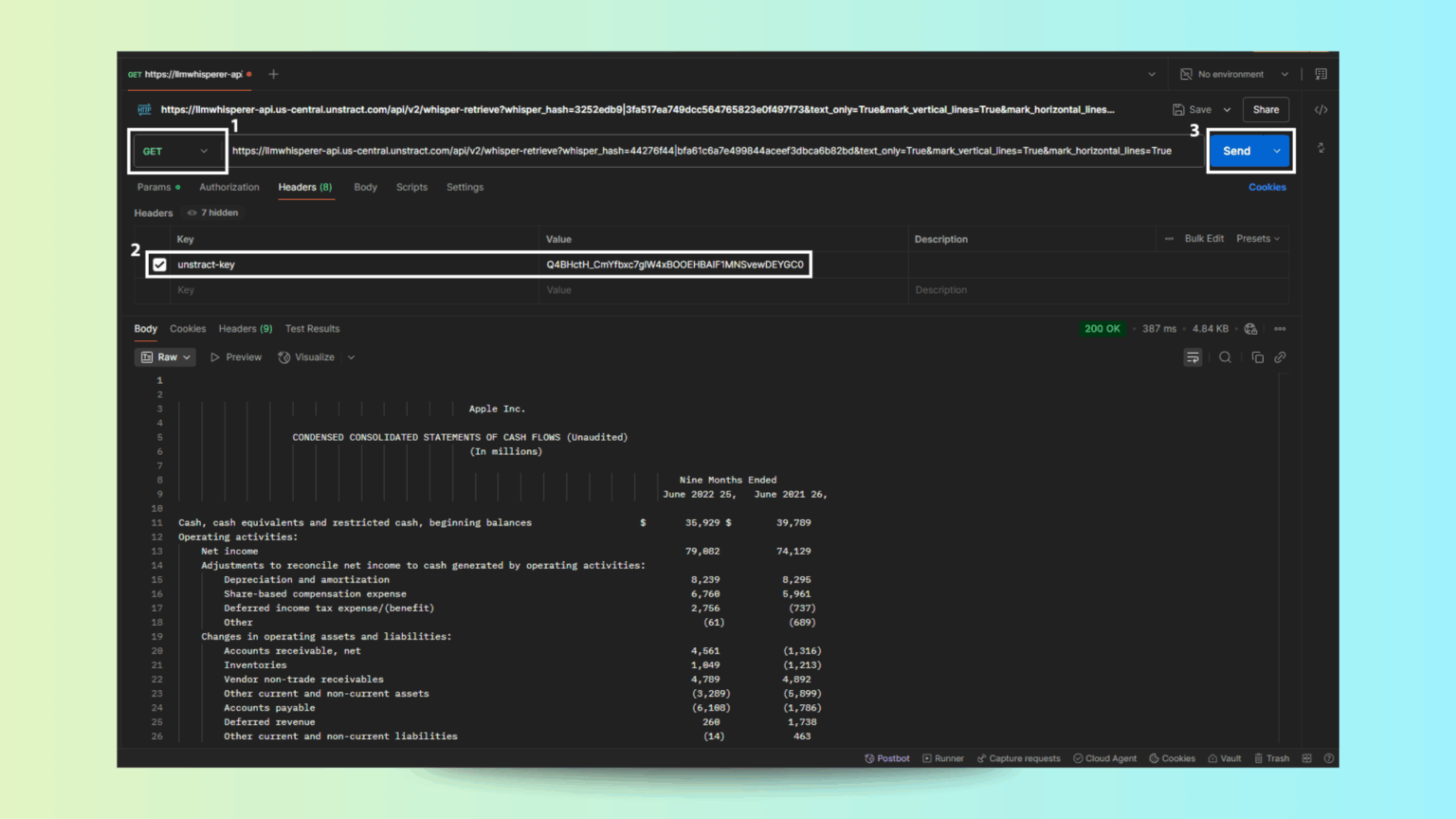Screen dimensions: 1456x819
Task: Open the Raw format dropdown
Action: (x=166, y=357)
